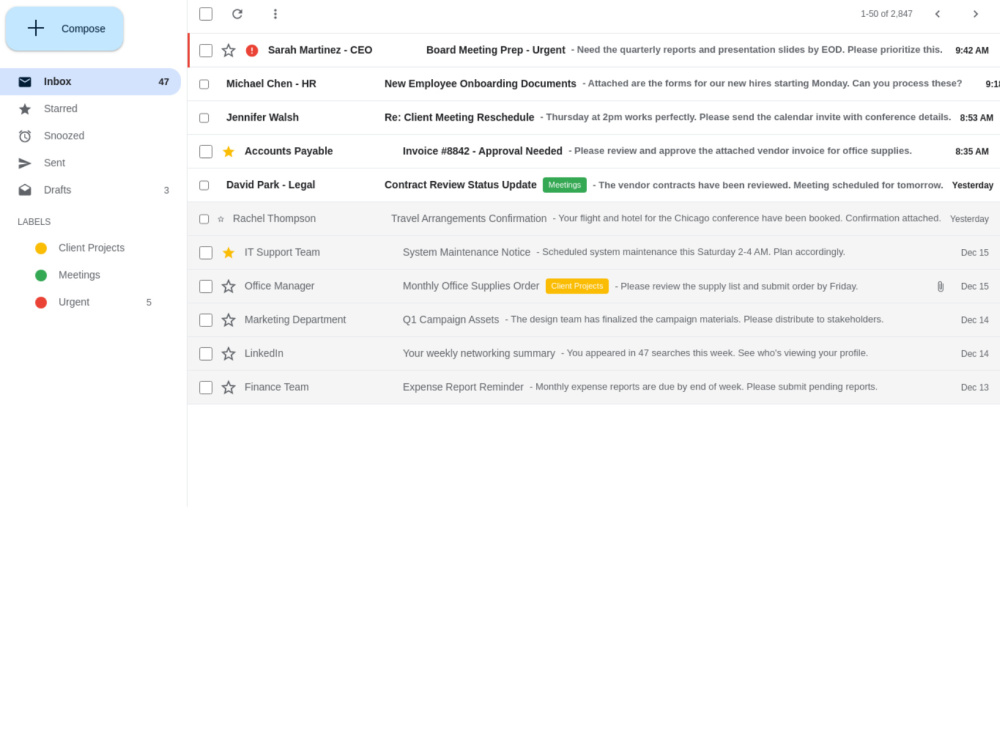
Task: Click the Snoozed clock icon
Action: (25, 136)
